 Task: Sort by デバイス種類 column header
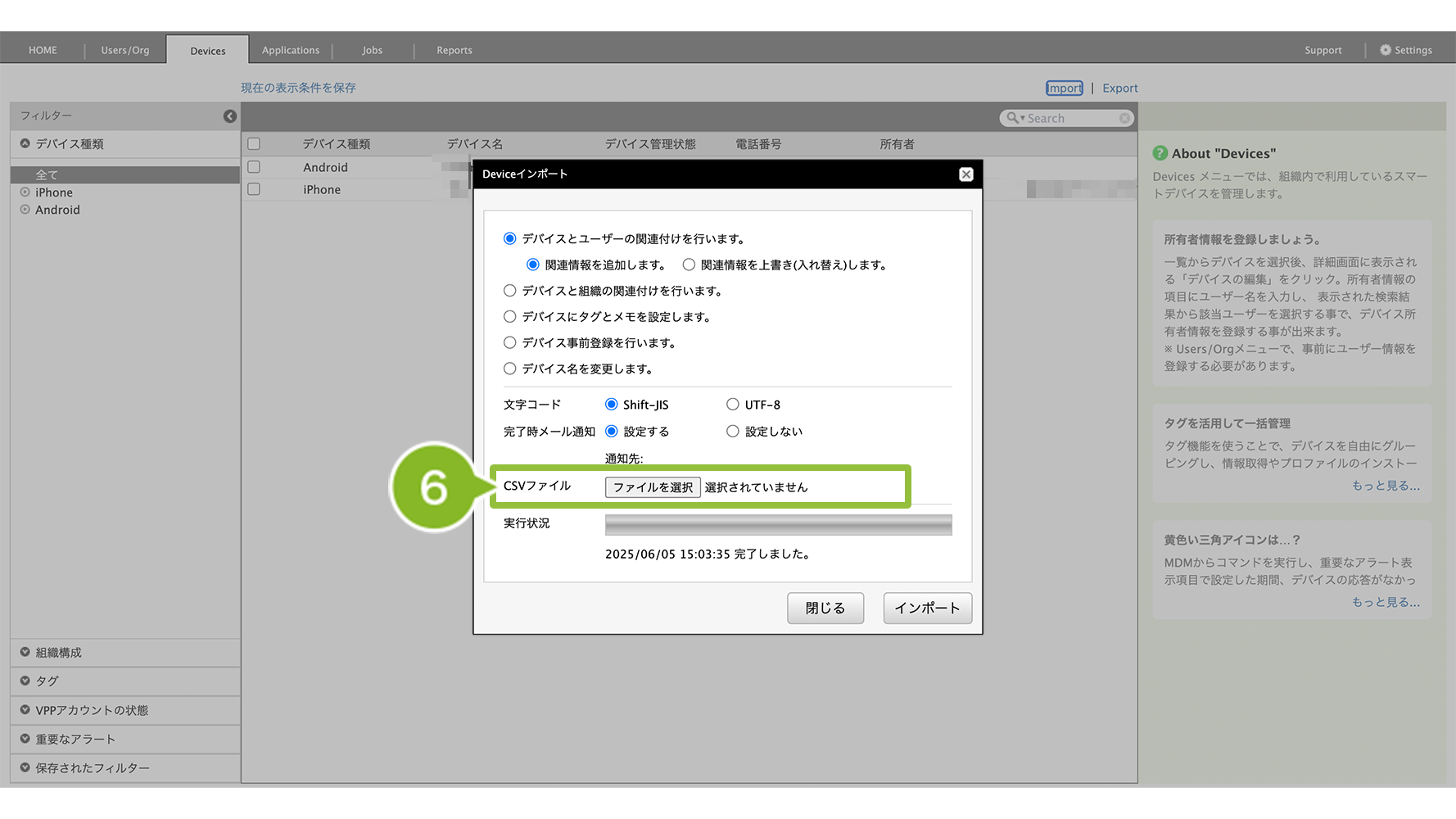(x=337, y=144)
